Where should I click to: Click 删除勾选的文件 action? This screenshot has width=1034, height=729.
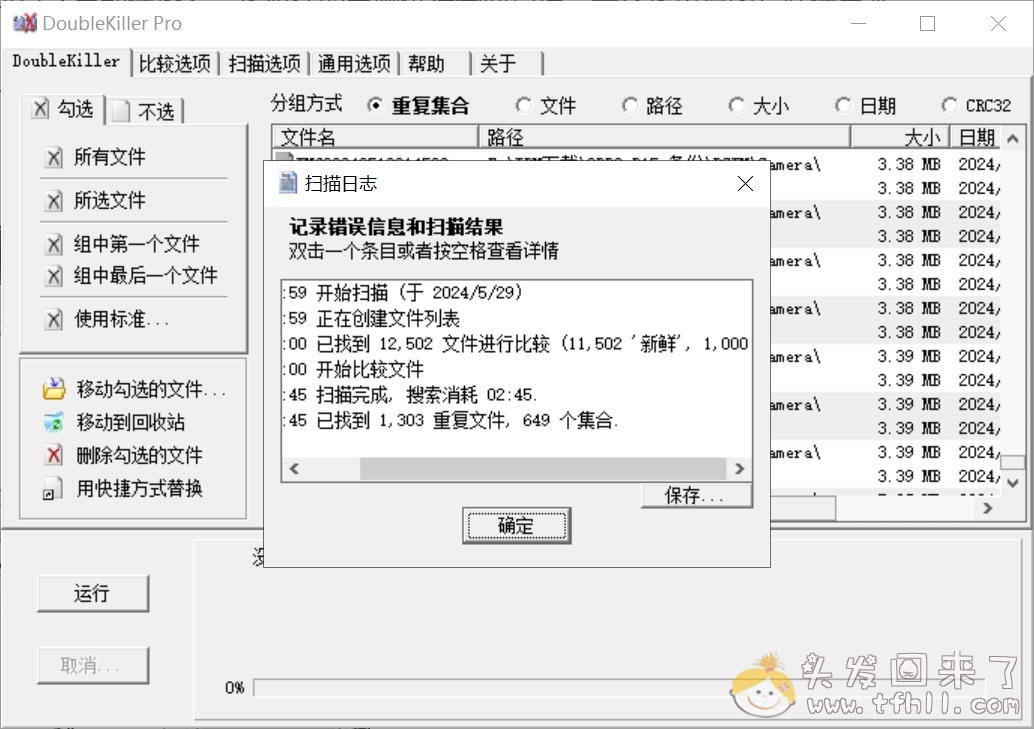[124, 455]
